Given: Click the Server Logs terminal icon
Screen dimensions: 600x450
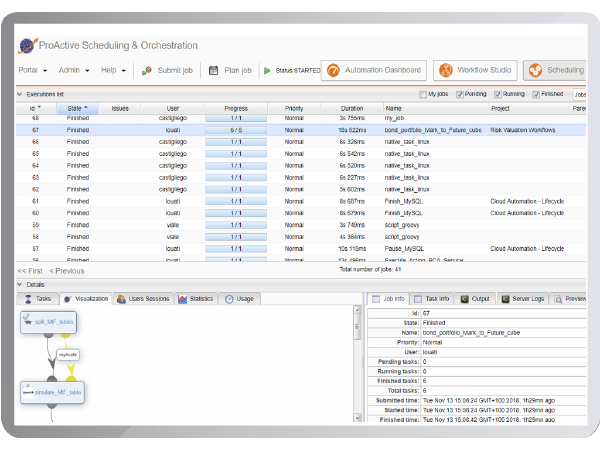Looking at the screenshot, I should (x=505, y=299).
